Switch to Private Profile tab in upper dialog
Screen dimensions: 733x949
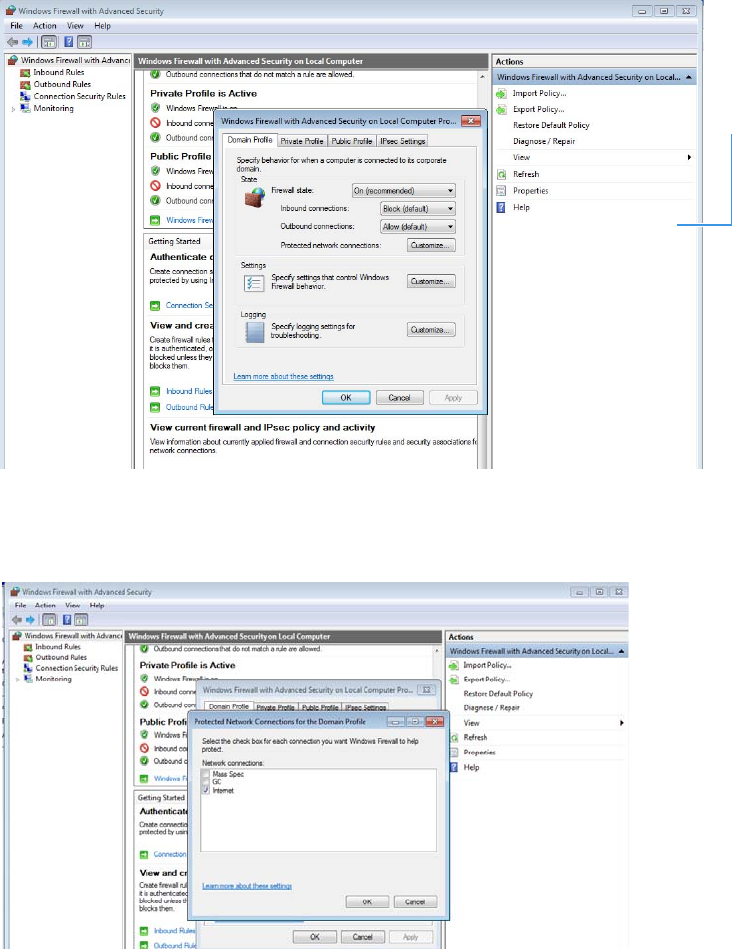click(x=301, y=141)
